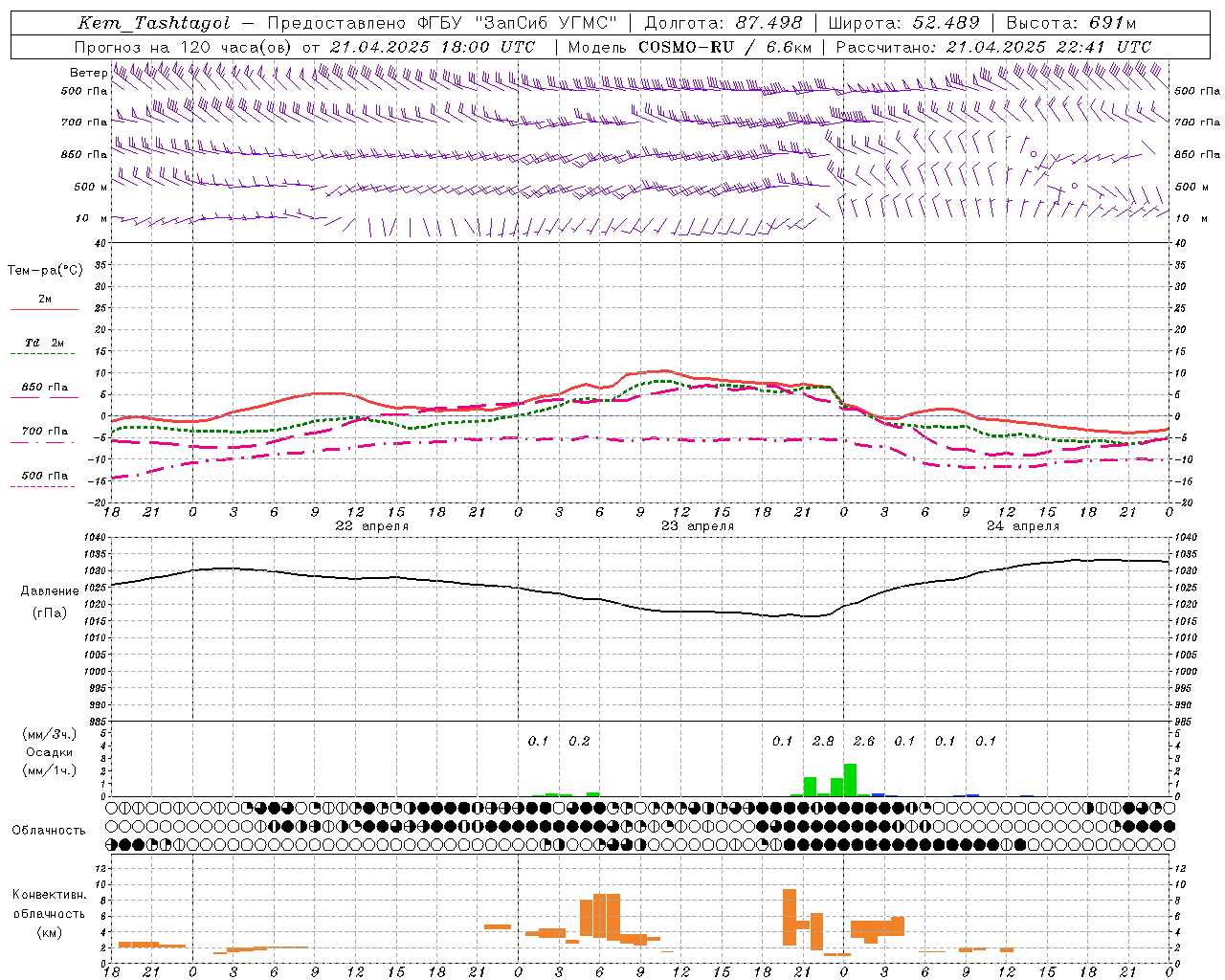Select the 24 апреля date label
Screen dimensions: 1225x980
1023,526
